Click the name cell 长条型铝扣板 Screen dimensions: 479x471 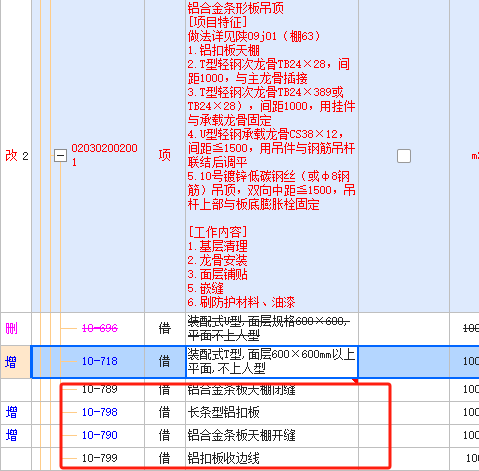pos(272,413)
